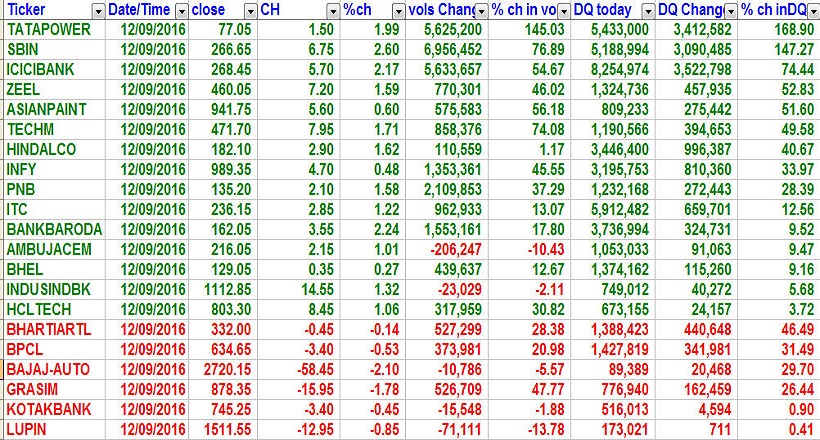Viewport: 820px width, 440px height.
Task: Expand the %ch column filter arrow
Action: click(x=399, y=10)
